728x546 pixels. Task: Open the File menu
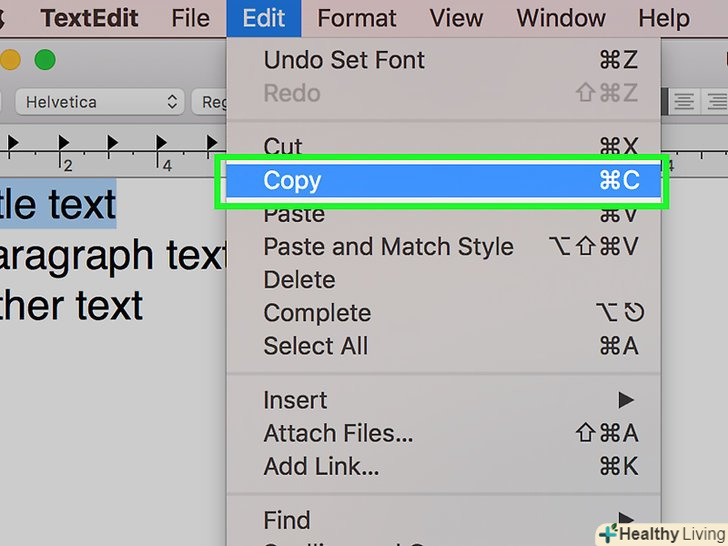tap(190, 19)
